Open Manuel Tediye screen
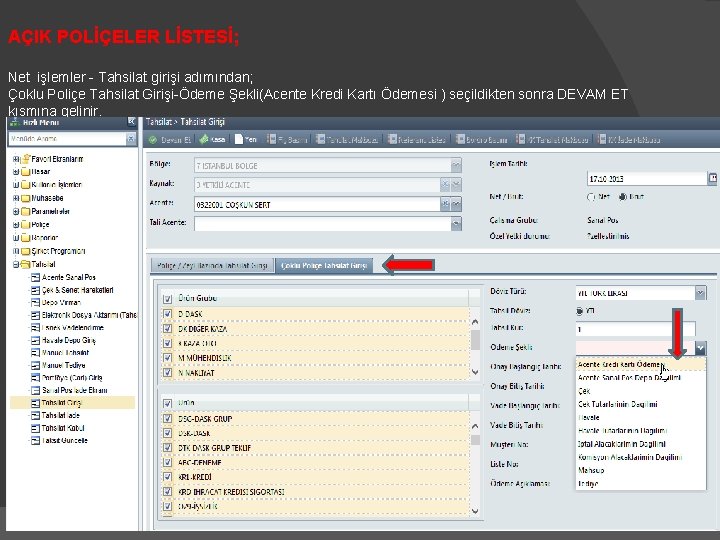The width and height of the screenshot is (720, 540). coord(58,366)
